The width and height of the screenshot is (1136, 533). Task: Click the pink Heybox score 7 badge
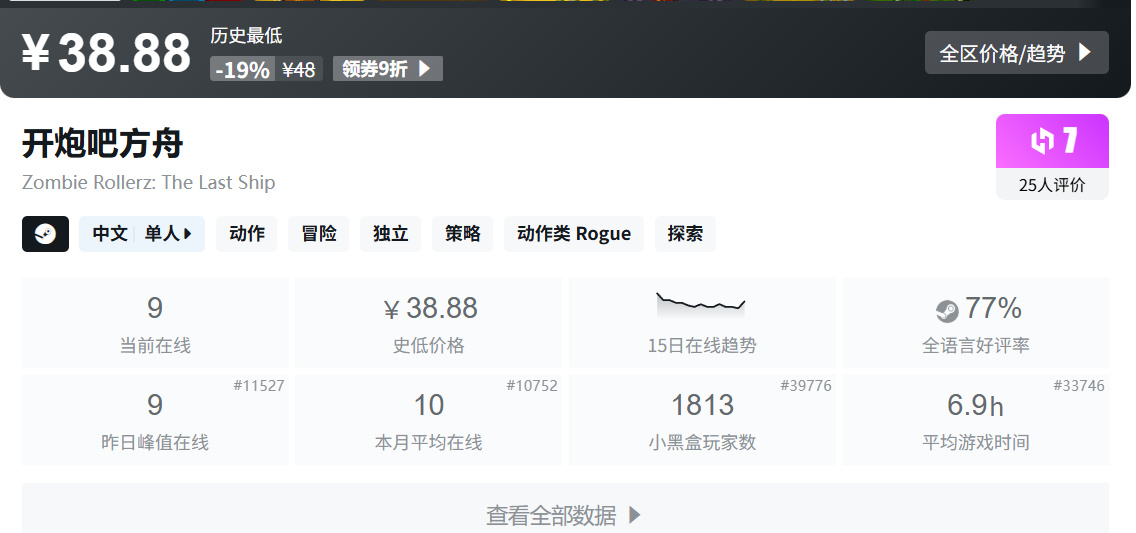pyautogui.click(x=1052, y=141)
